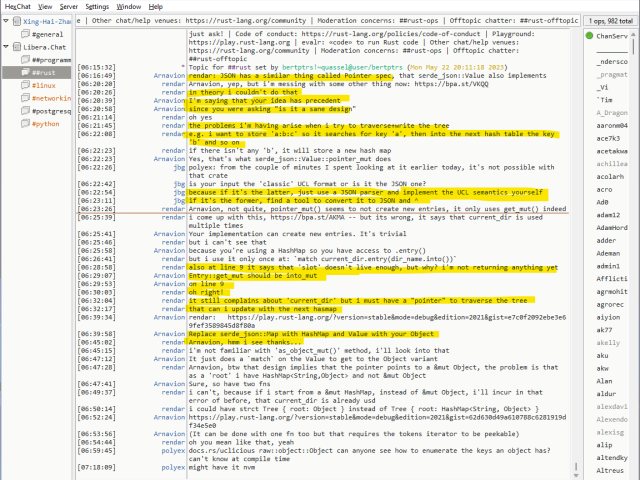Click the #linux channel icon
The width and height of the screenshot is (640, 480).
[x=25, y=86]
